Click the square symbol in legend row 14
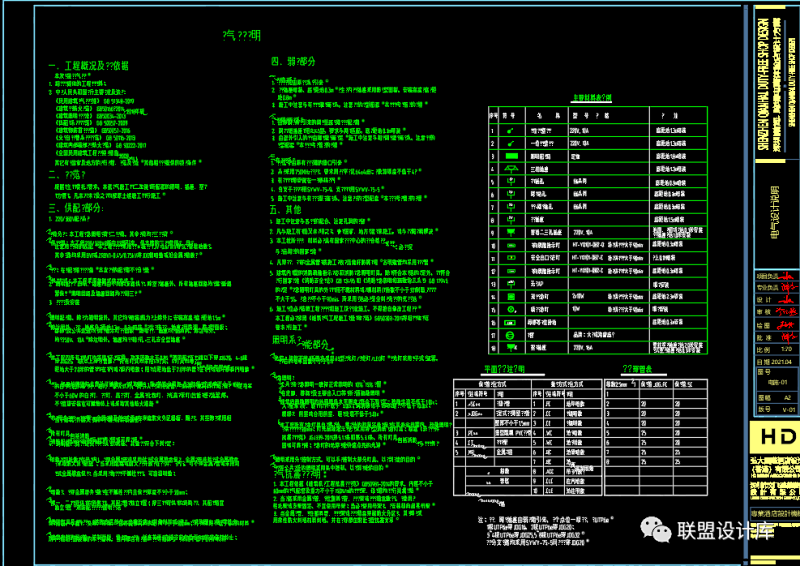This screenshot has height=566, width=800. pyautogui.click(x=510, y=297)
